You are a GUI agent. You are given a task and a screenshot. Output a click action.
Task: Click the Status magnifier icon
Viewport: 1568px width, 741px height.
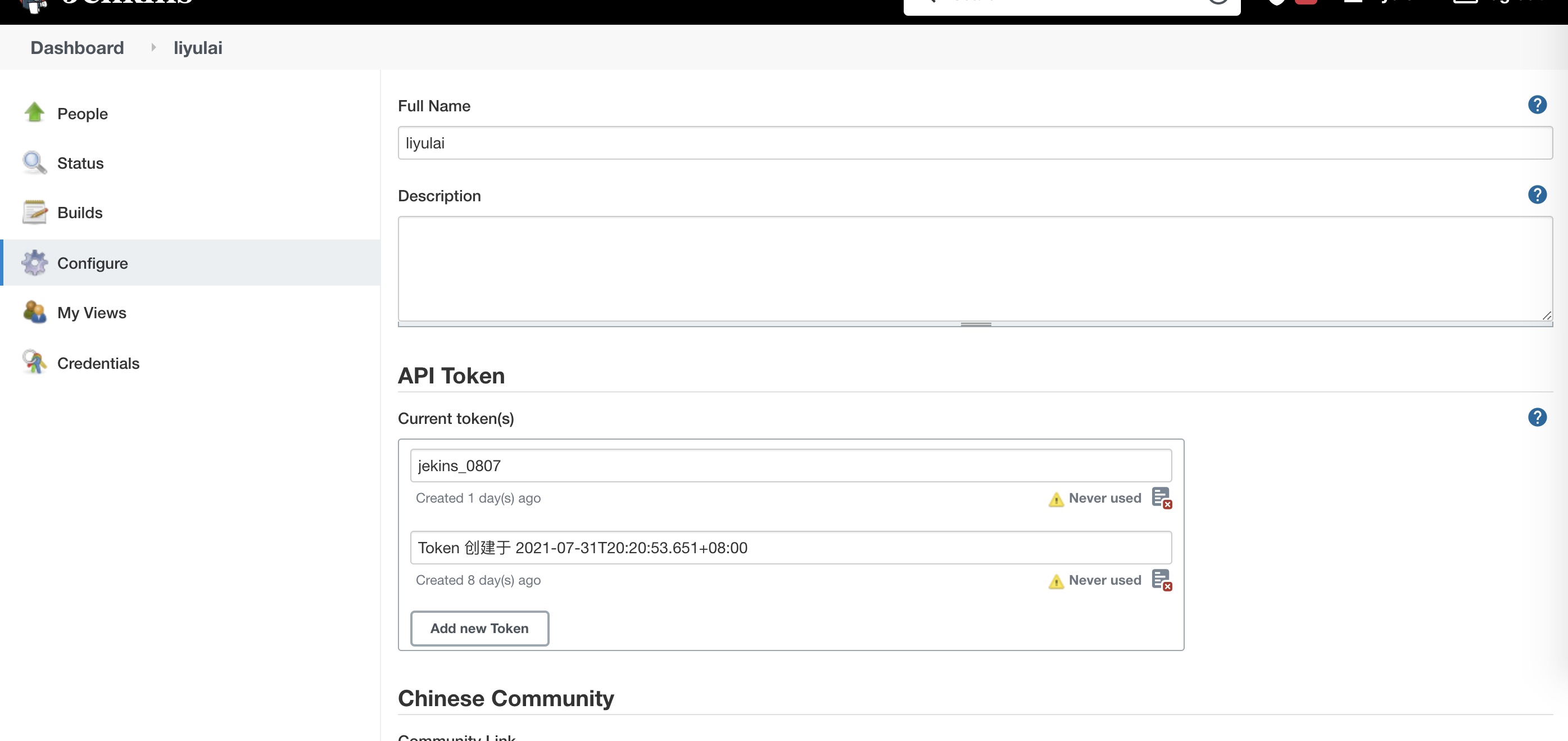(x=34, y=162)
